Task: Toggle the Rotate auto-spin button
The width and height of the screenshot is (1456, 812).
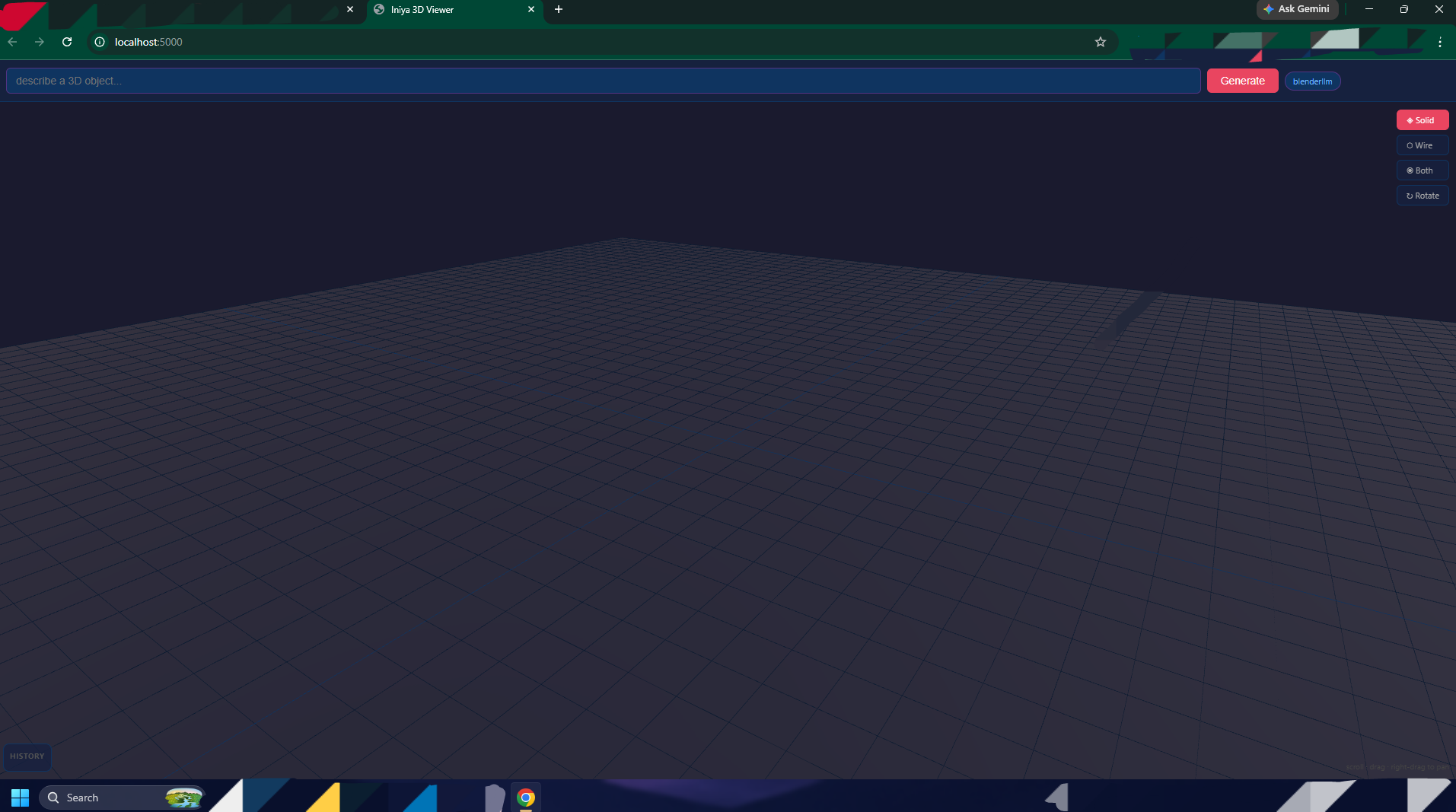Action: [x=1422, y=196]
